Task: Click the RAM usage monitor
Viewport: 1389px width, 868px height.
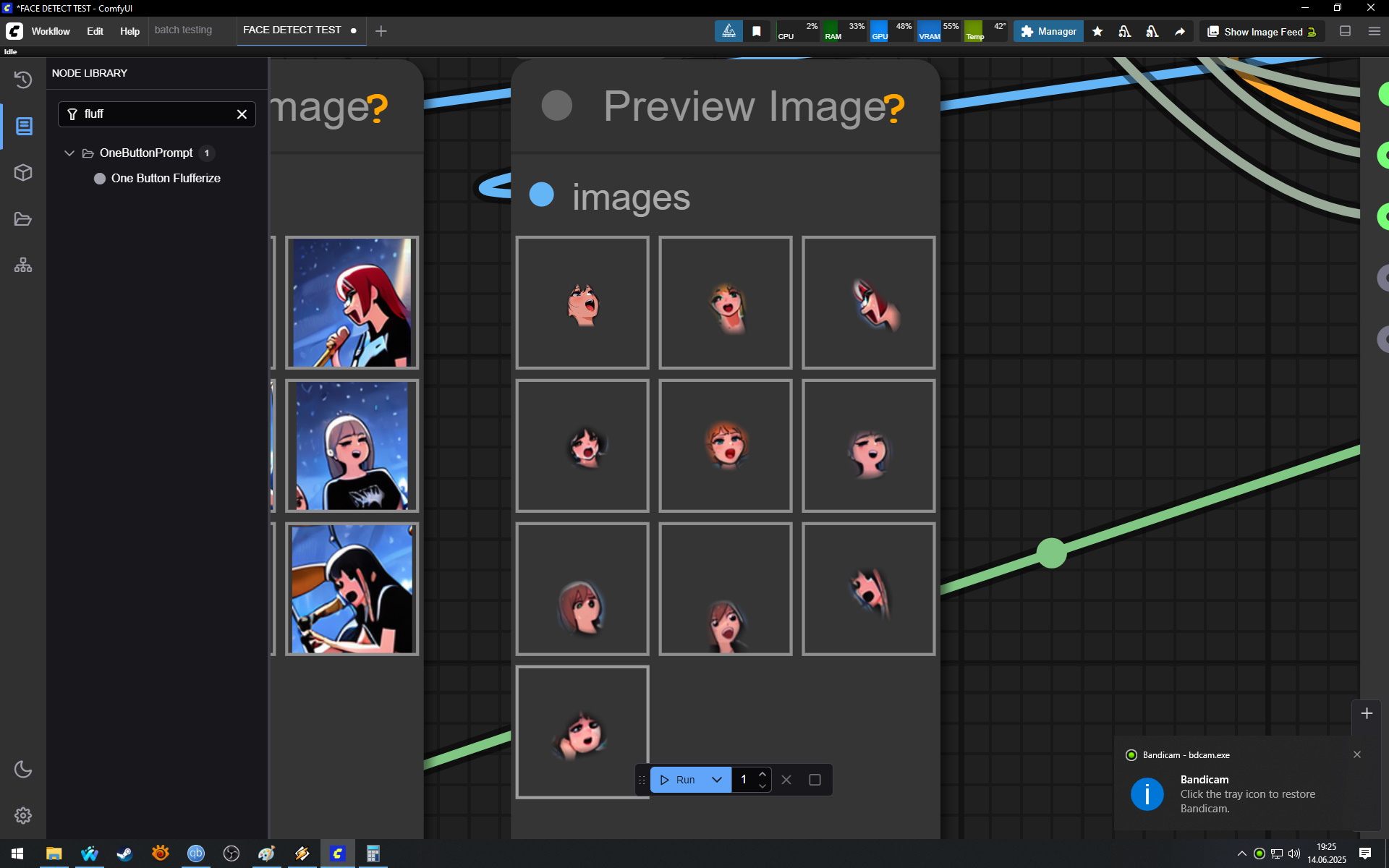Action: pyautogui.click(x=845, y=31)
